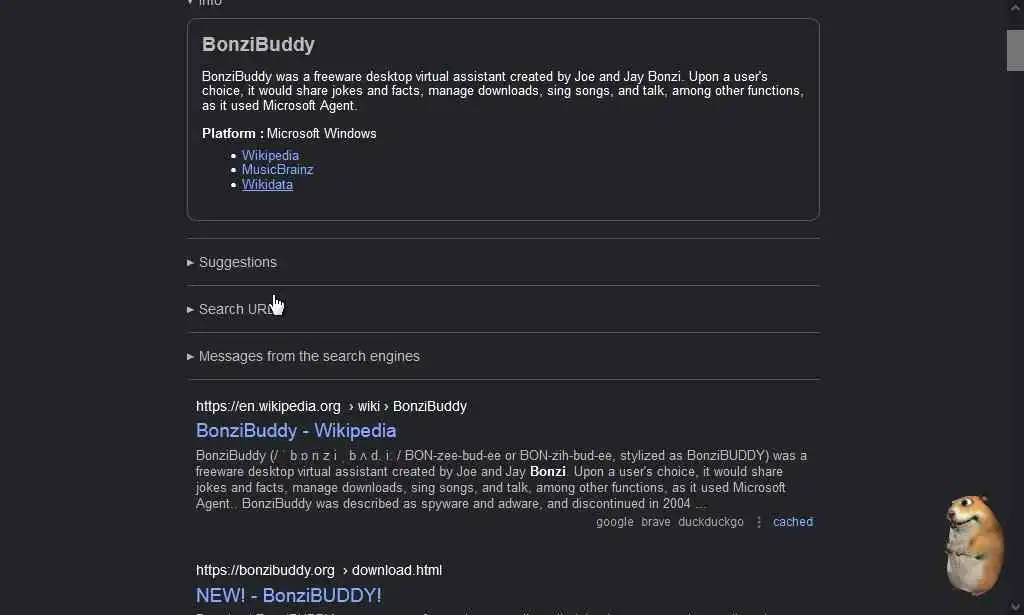Click the scrollbar up arrow
This screenshot has height=615, width=1024.
pyautogui.click(x=1015, y=7)
